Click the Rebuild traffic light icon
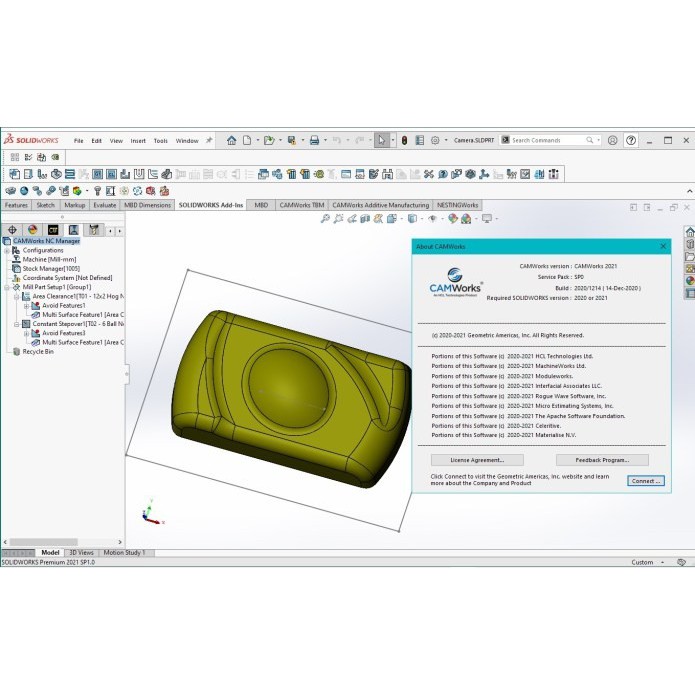 pyautogui.click(x=404, y=141)
